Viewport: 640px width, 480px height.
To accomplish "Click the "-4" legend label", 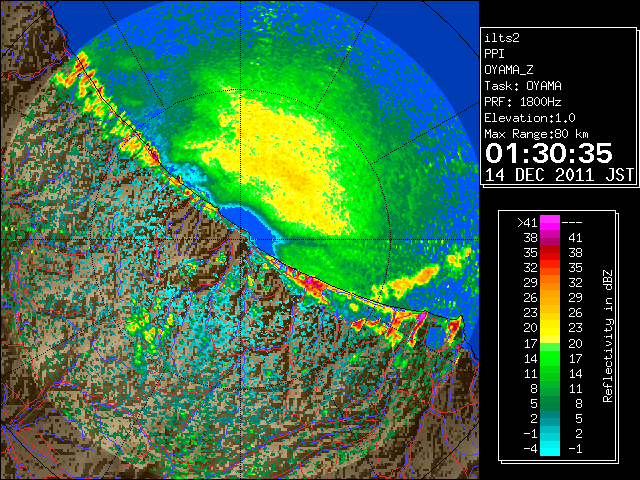I will pos(530,449).
